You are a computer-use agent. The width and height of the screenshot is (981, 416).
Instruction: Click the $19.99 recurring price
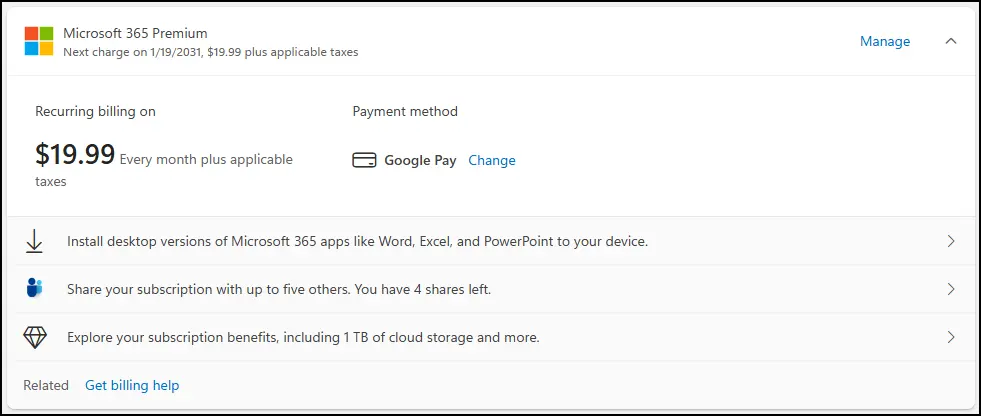[x=75, y=155]
